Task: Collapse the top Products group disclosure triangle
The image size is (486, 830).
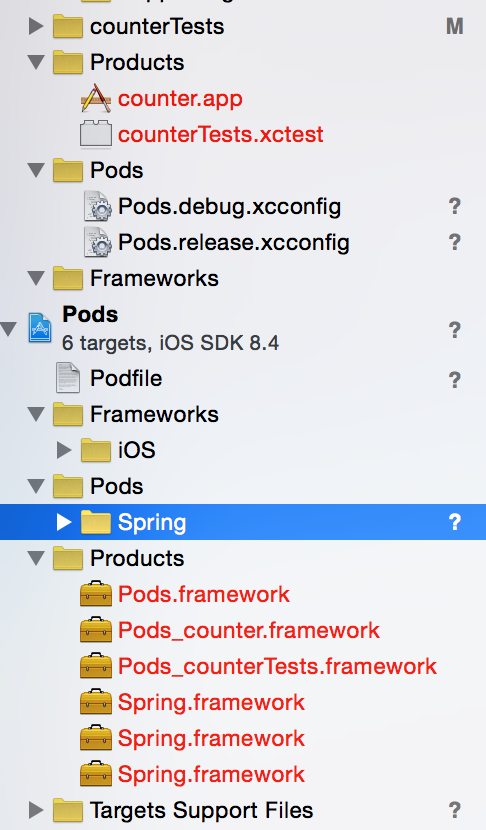Action: (x=36, y=62)
